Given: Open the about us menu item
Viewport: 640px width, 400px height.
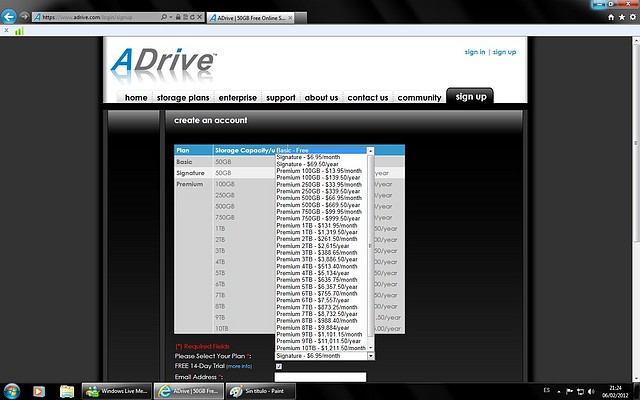Looking at the screenshot, I should click(x=321, y=98).
